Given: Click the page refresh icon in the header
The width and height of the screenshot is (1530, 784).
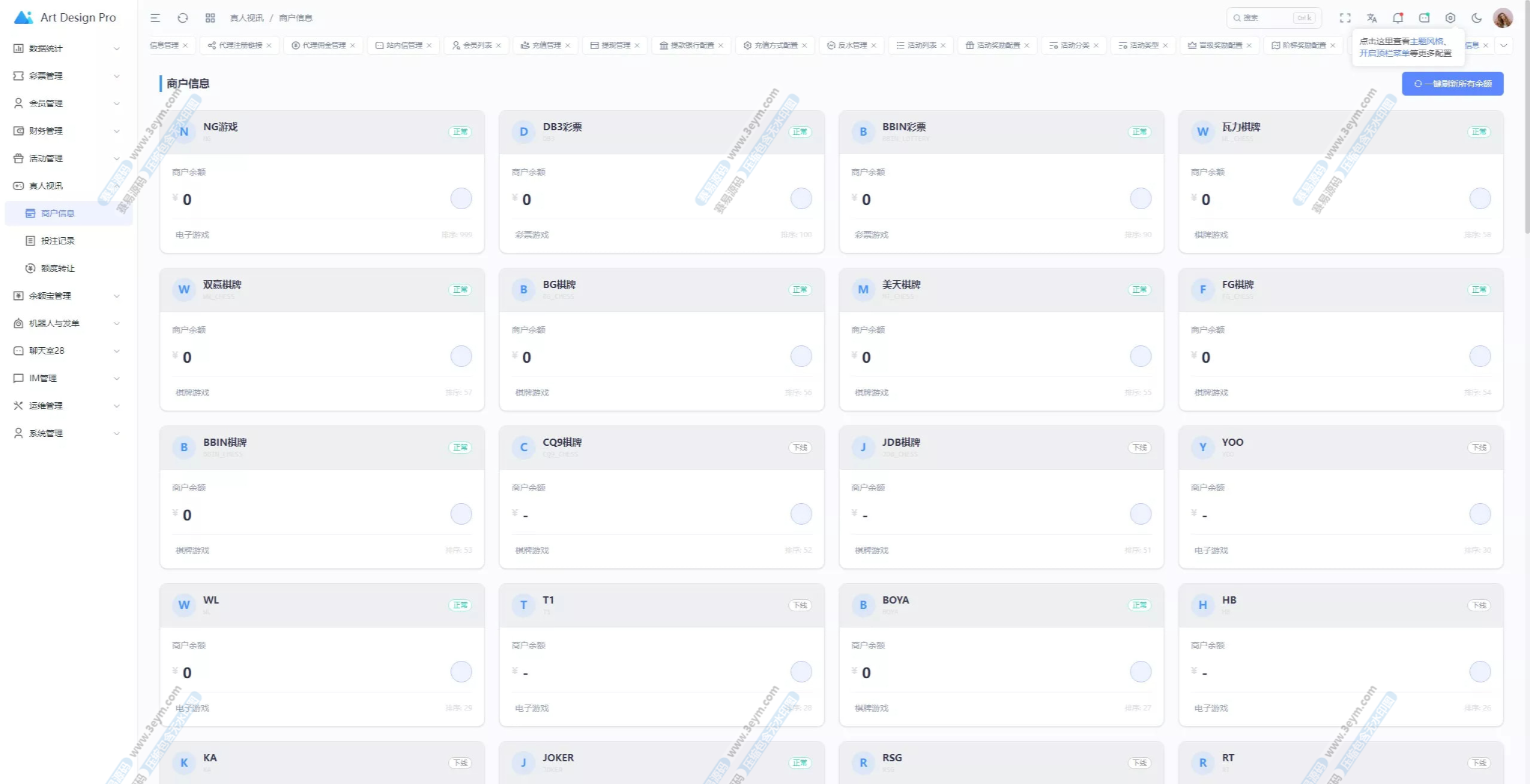Looking at the screenshot, I should coord(183,18).
